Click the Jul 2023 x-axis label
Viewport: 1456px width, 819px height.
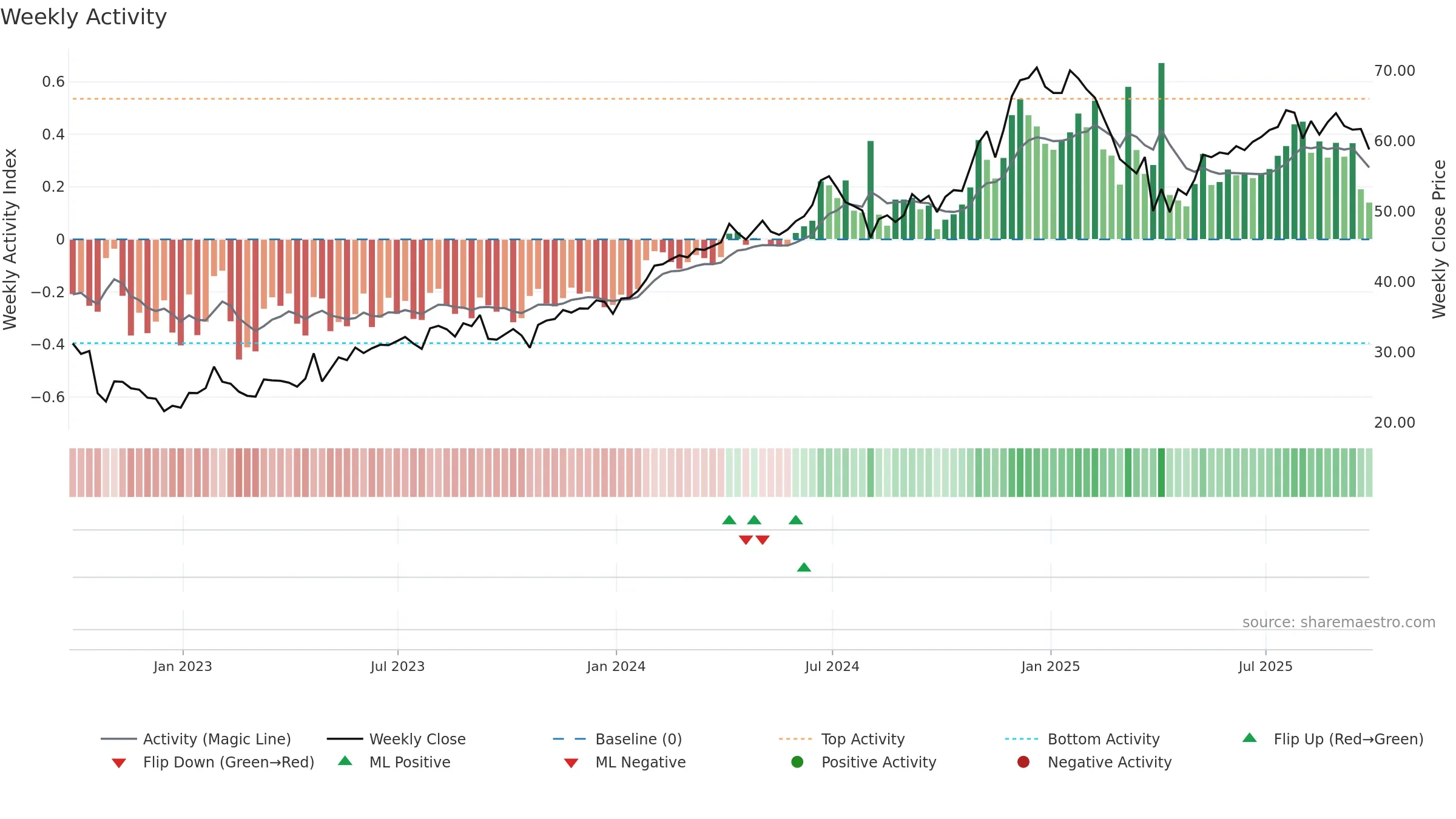point(397,666)
